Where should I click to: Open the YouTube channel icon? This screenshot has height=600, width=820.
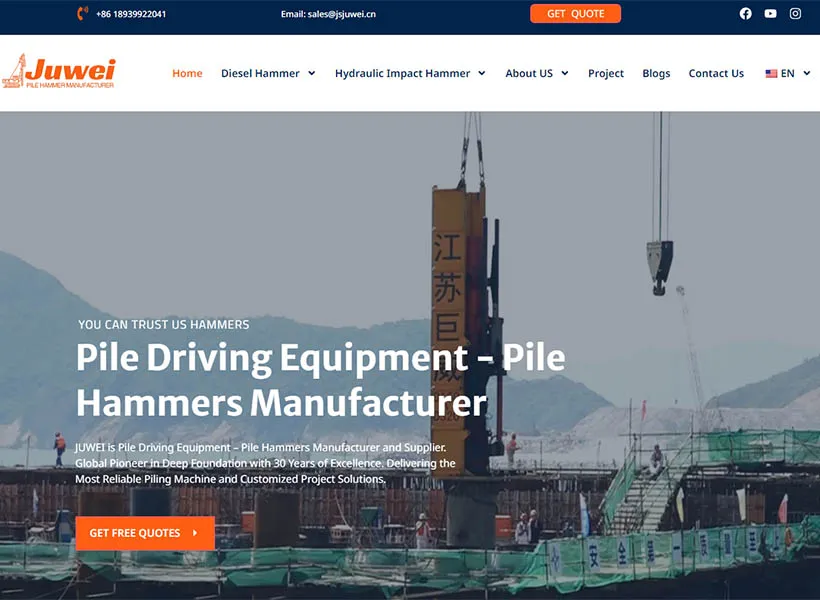770,14
